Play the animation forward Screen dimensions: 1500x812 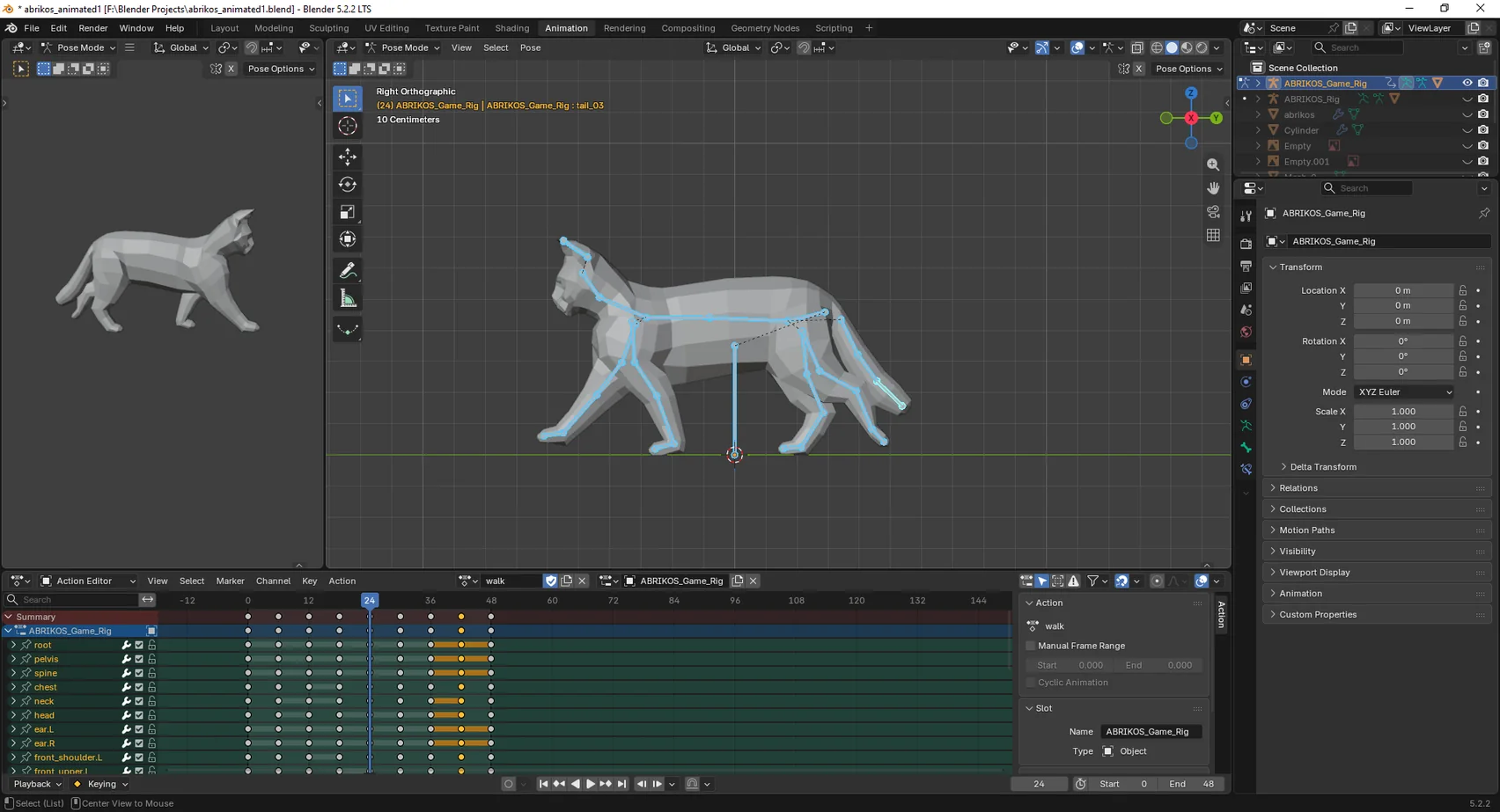[591, 784]
